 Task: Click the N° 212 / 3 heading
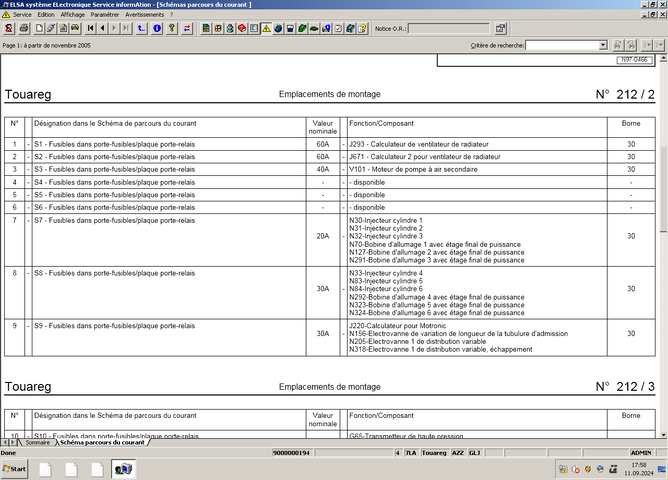[625, 387]
